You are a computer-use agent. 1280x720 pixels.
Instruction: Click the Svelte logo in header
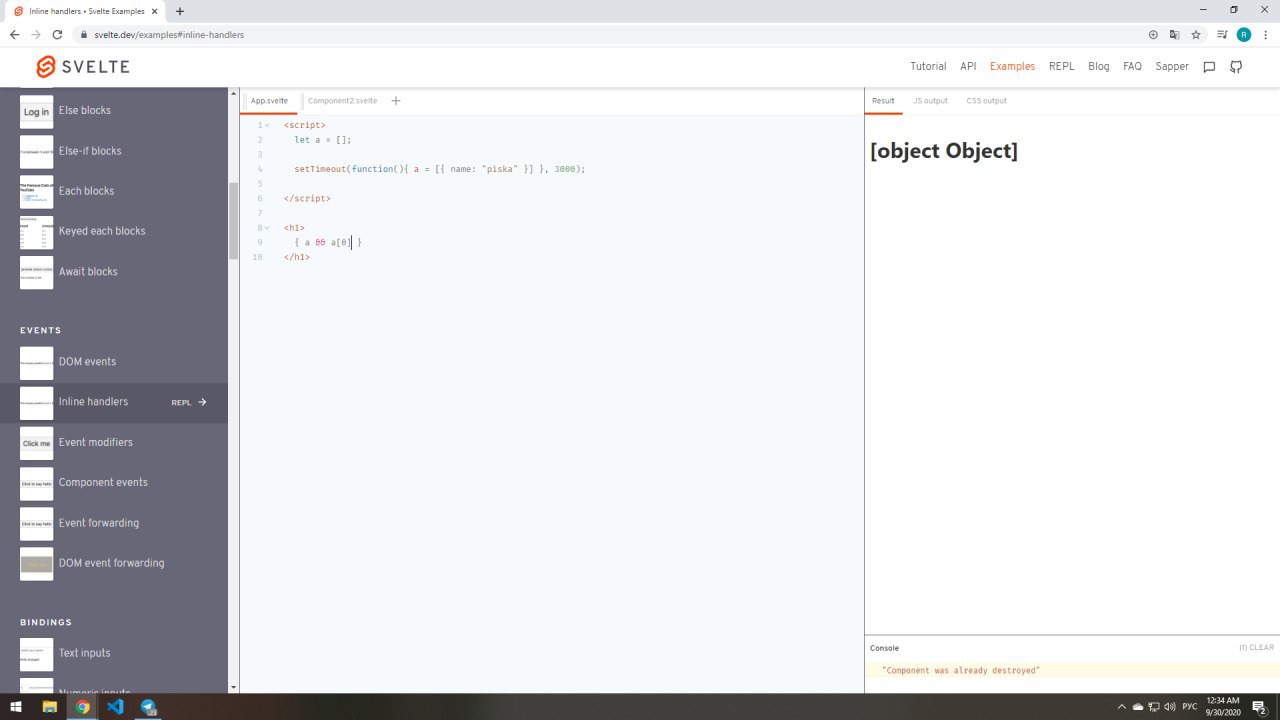(82, 67)
